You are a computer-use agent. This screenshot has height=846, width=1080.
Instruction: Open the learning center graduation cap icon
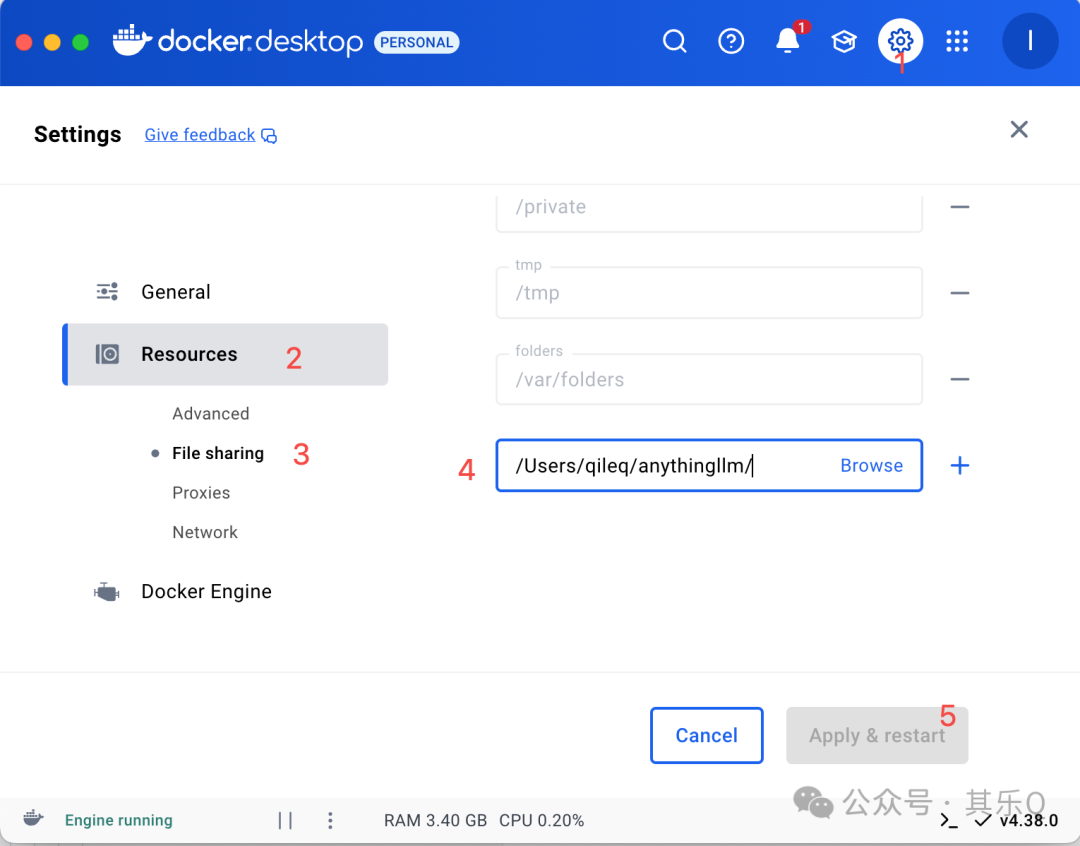pyautogui.click(x=843, y=41)
